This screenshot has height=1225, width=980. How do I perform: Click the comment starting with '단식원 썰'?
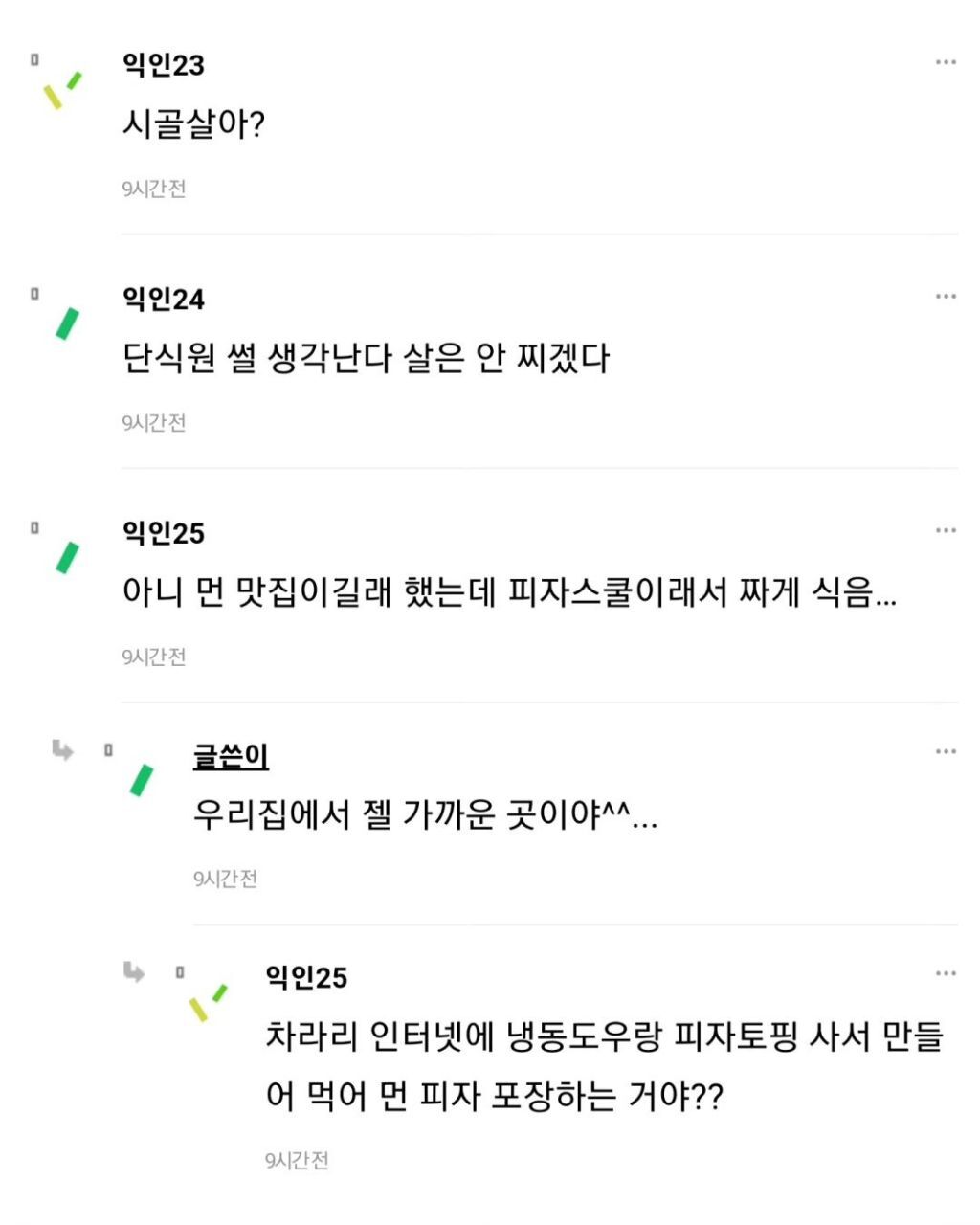(x=366, y=359)
